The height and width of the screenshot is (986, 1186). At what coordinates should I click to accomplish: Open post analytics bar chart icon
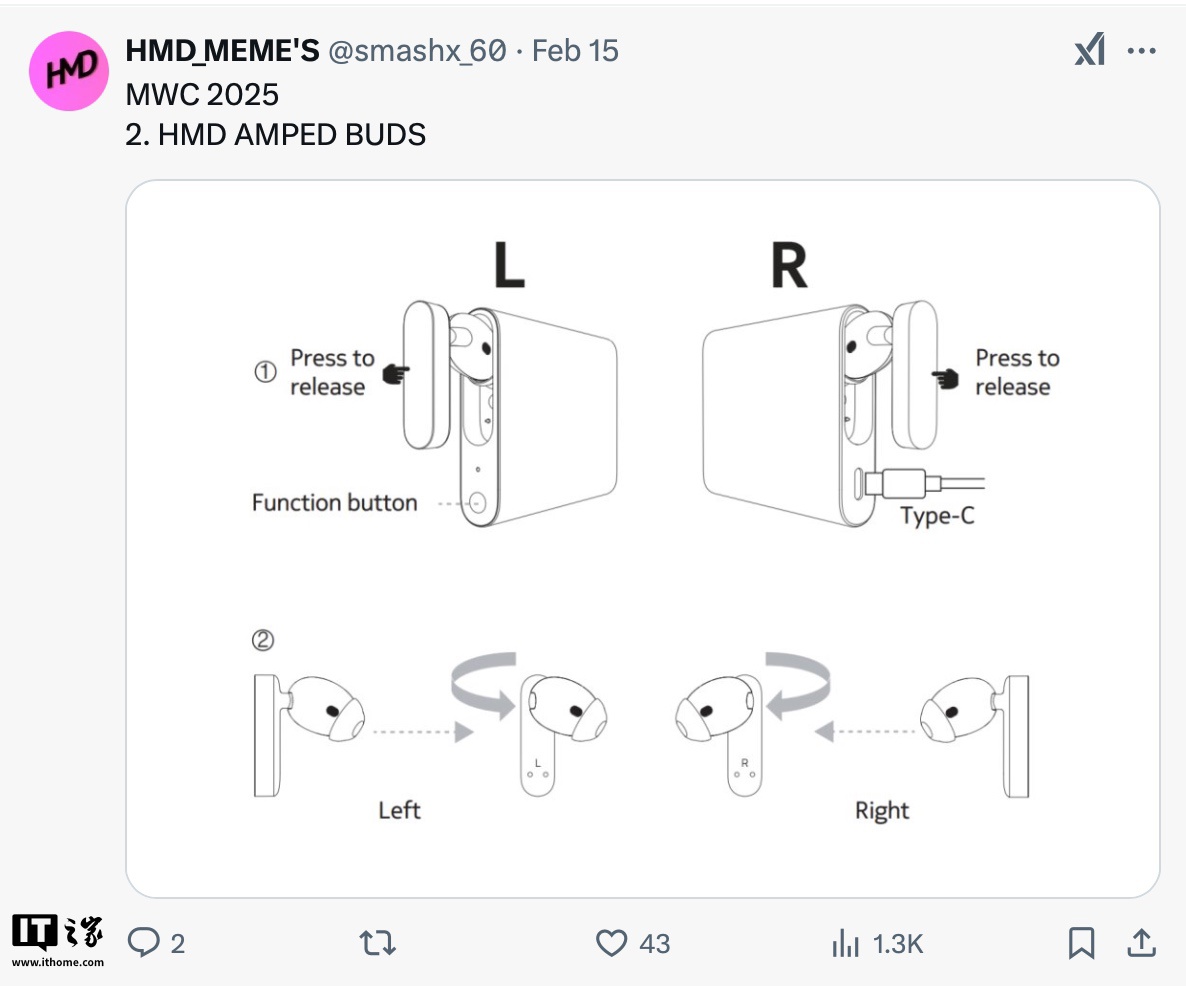click(846, 942)
